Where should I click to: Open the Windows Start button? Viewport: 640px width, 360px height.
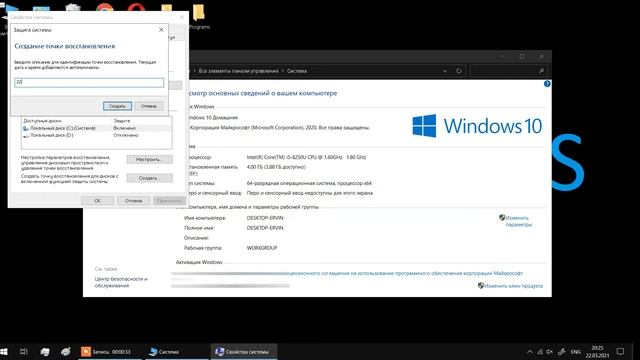click(4, 351)
